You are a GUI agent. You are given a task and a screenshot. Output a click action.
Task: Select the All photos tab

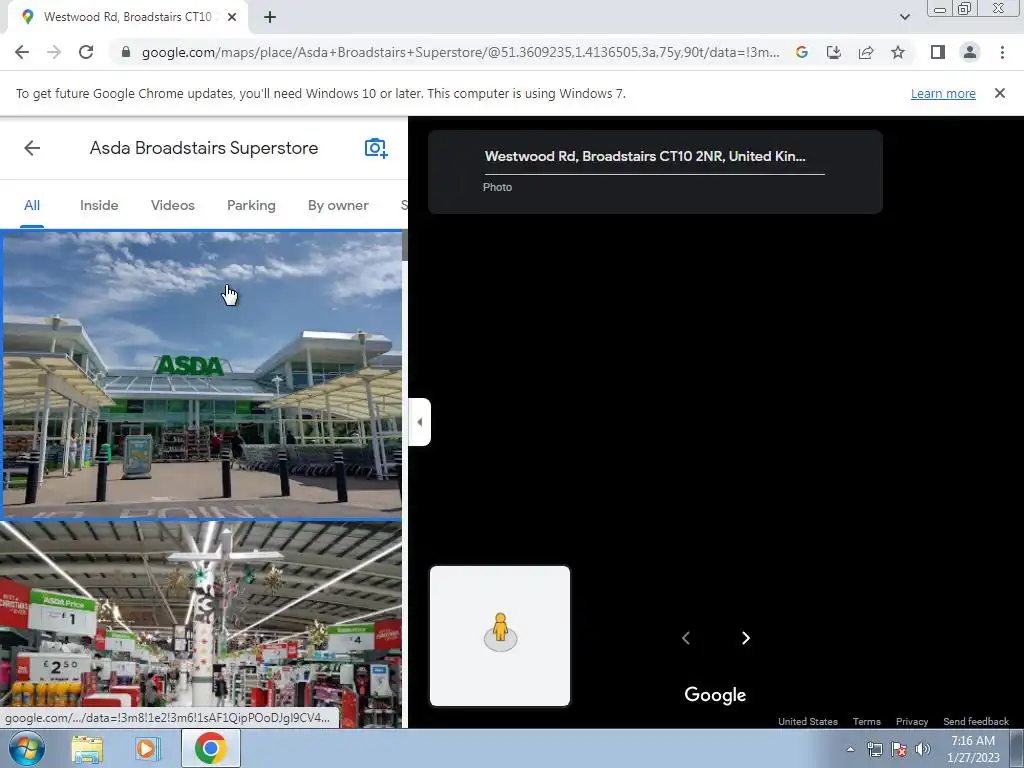point(32,205)
